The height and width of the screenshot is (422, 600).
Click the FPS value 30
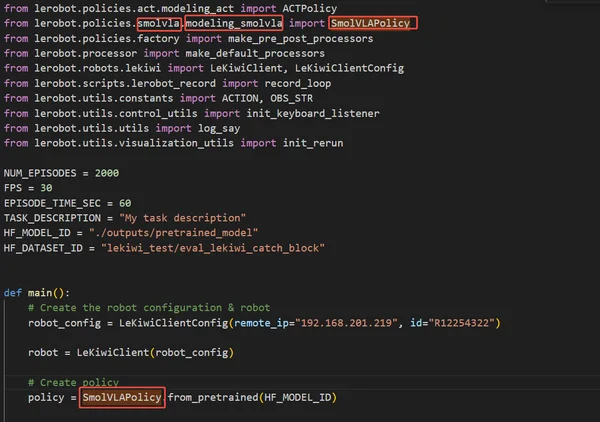tap(46, 188)
